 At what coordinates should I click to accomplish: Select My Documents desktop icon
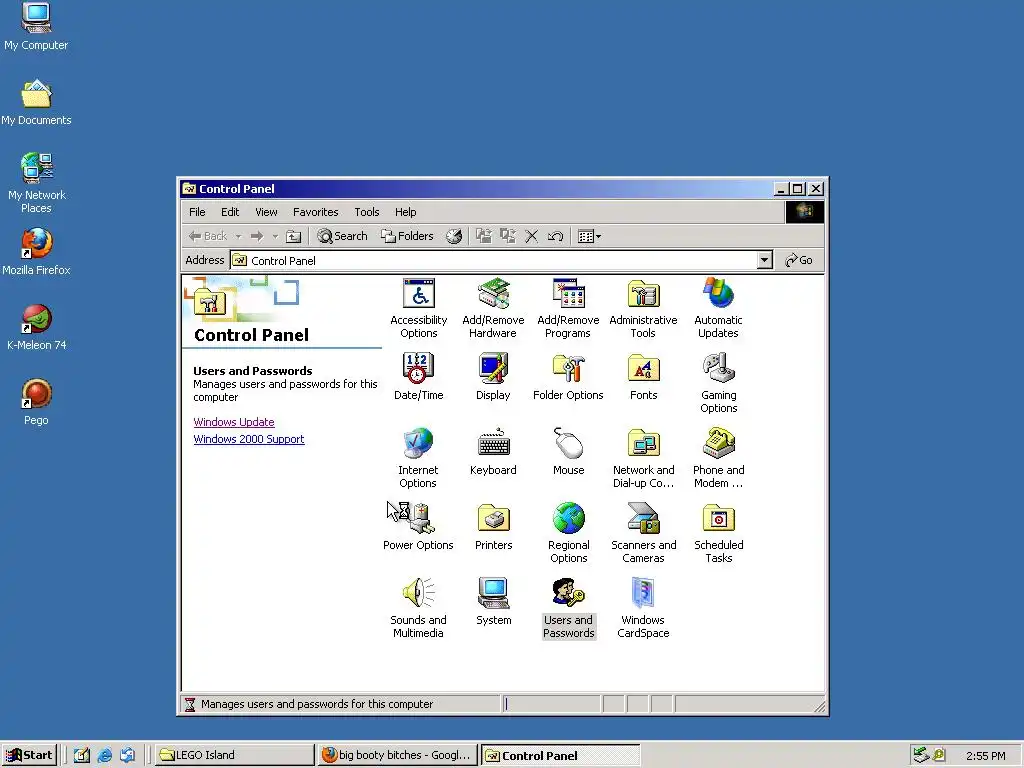pyautogui.click(x=36, y=103)
